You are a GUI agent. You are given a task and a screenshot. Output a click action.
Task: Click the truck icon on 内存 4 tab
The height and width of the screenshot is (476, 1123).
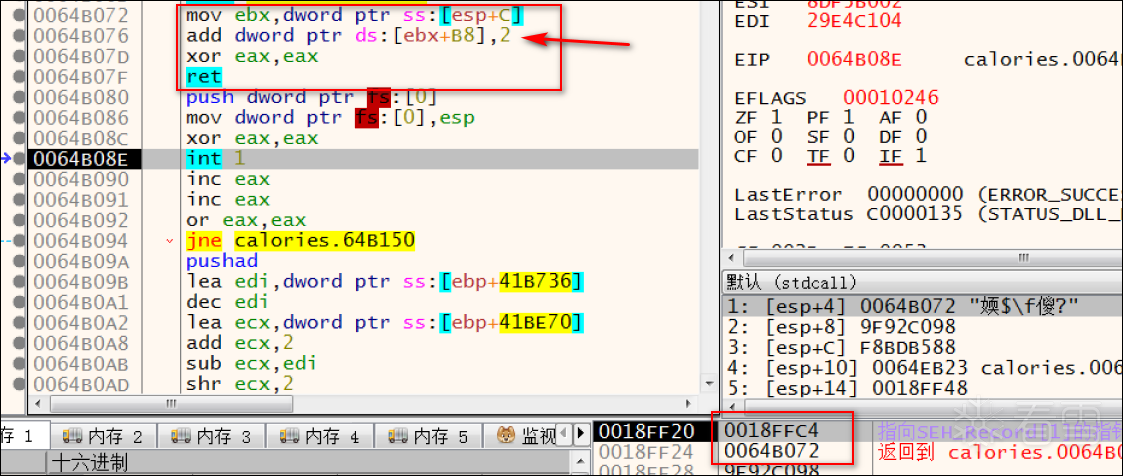289,435
